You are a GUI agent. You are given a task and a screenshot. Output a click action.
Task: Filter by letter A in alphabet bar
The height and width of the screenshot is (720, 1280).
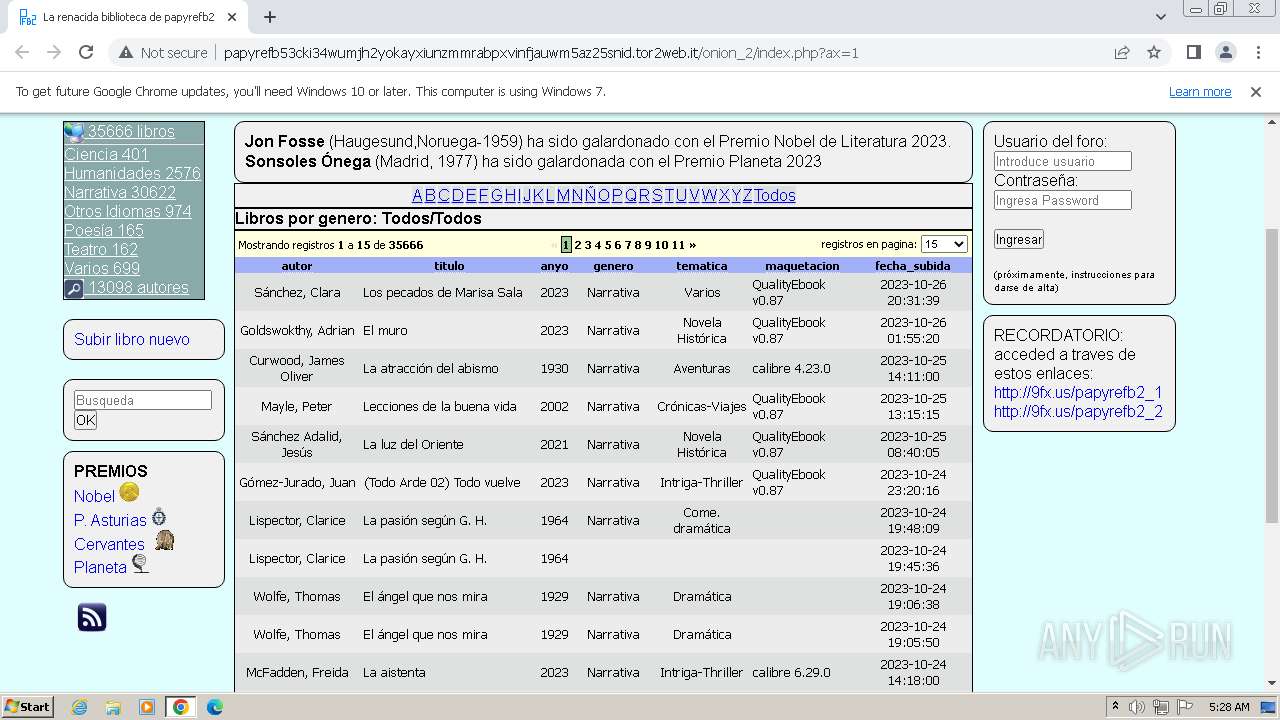click(417, 195)
